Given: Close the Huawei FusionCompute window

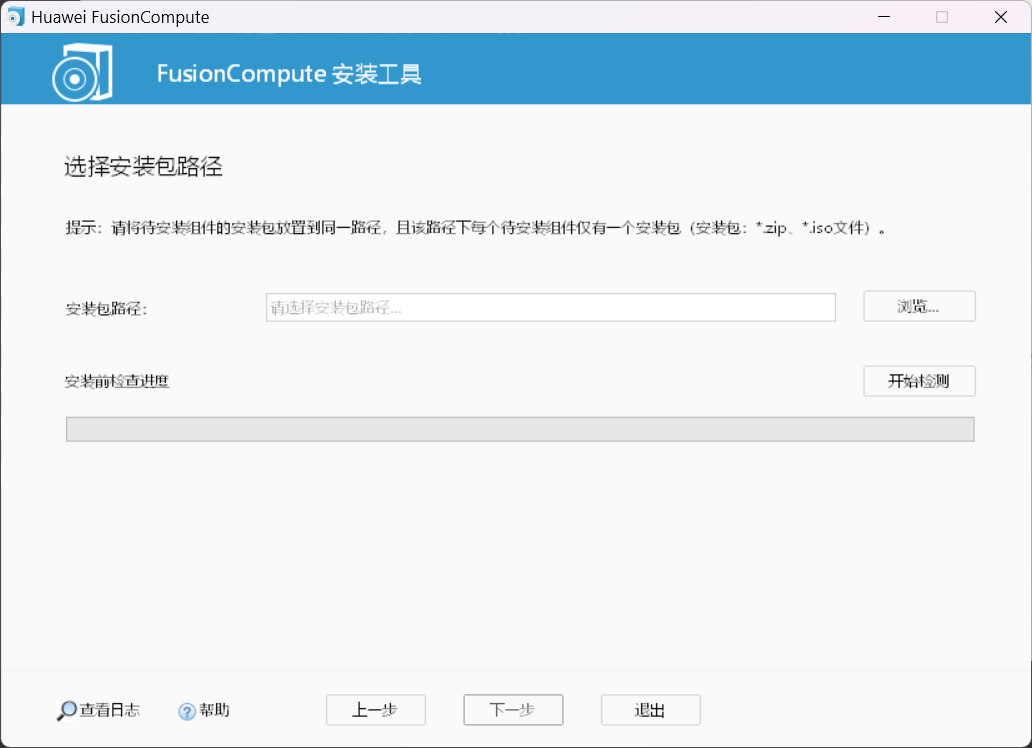Looking at the screenshot, I should pyautogui.click(x=1000, y=16).
